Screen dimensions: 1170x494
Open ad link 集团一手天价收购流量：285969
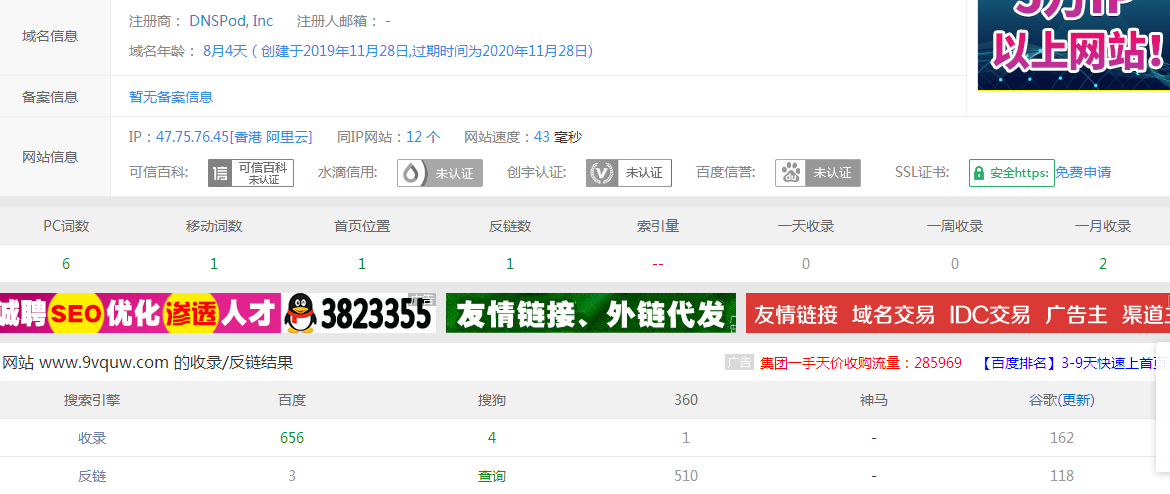click(x=860, y=363)
